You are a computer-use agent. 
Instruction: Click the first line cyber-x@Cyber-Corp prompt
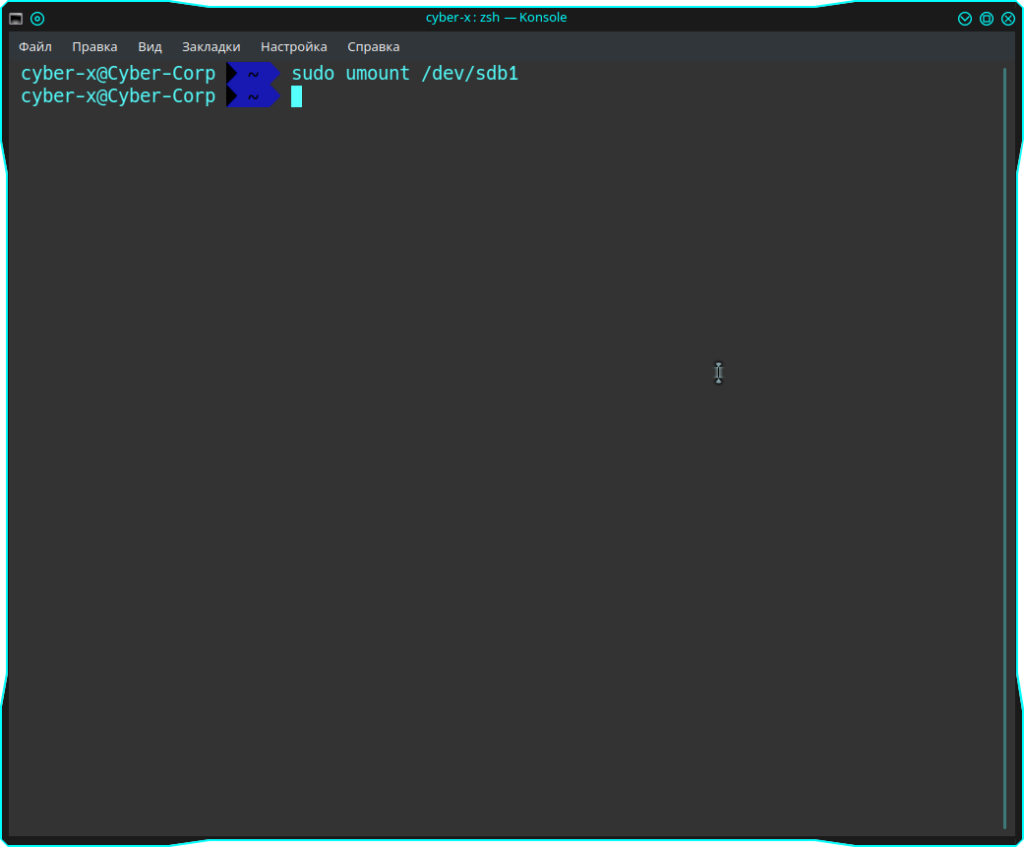click(x=118, y=73)
